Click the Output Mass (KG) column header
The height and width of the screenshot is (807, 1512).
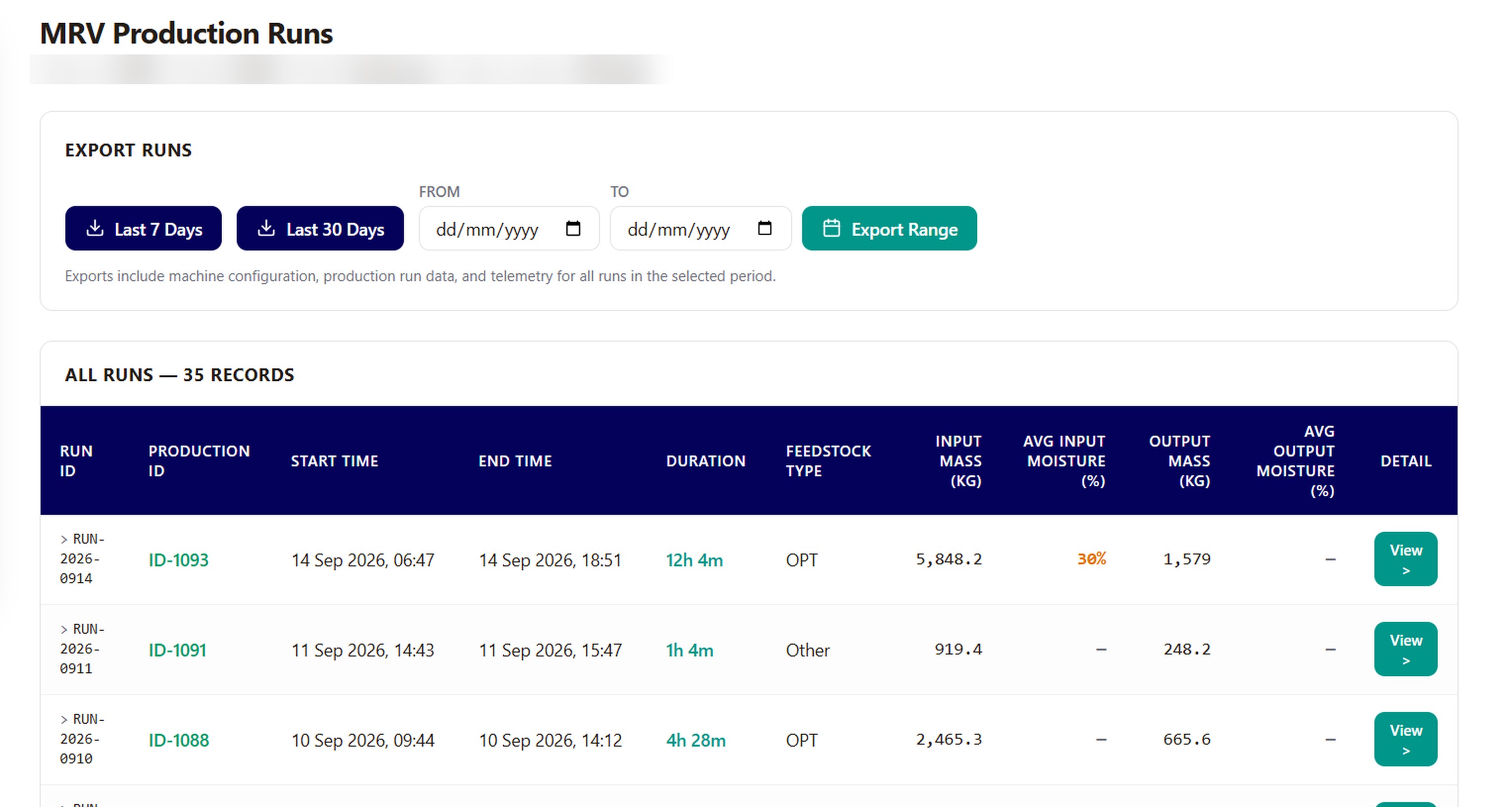tap(1180, 461)
